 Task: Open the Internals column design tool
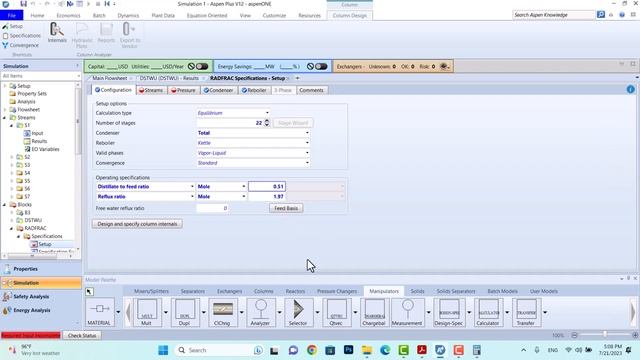coord(57,32)
